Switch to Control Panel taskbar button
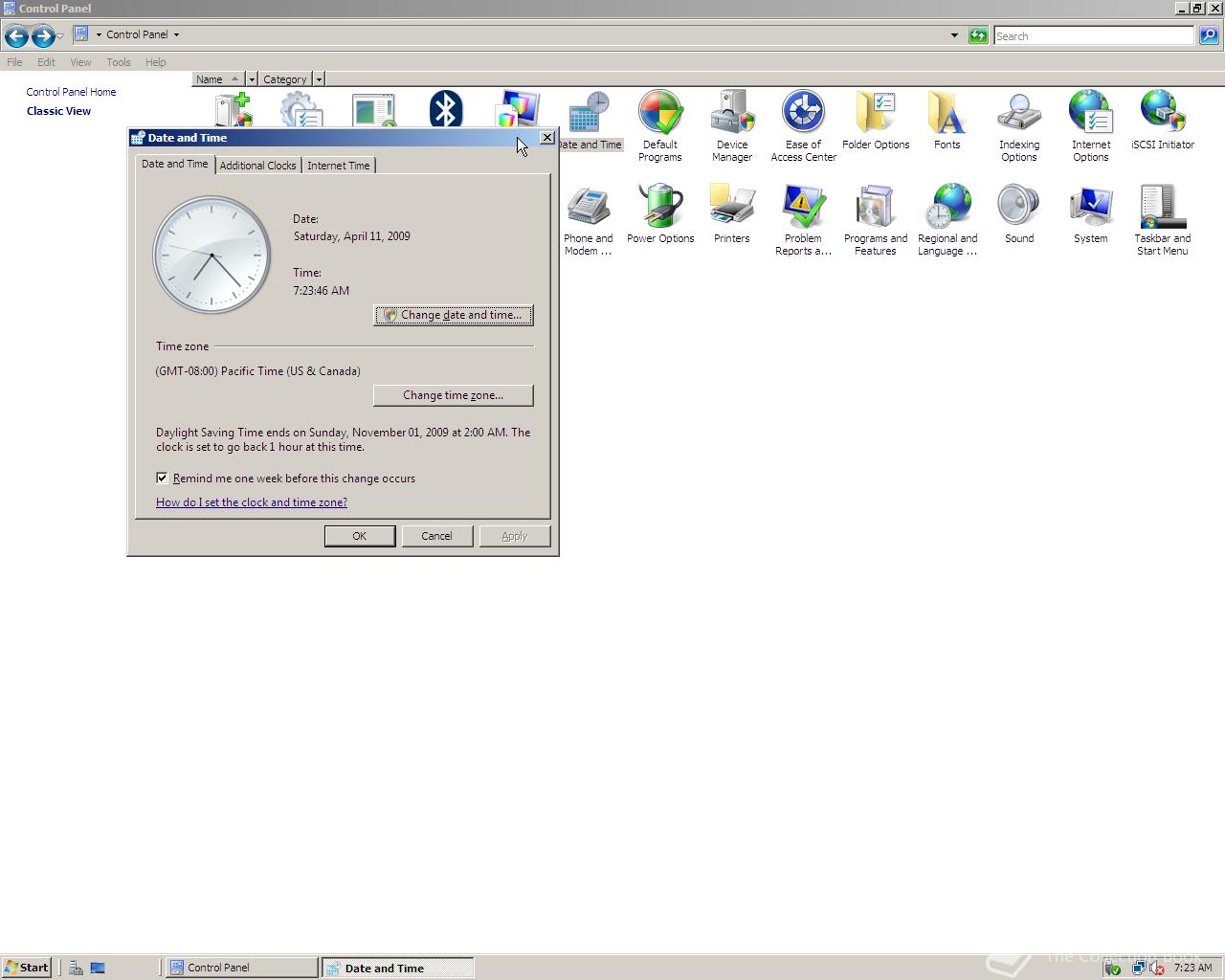The image size is (1225, 980). tap(242, 968)
